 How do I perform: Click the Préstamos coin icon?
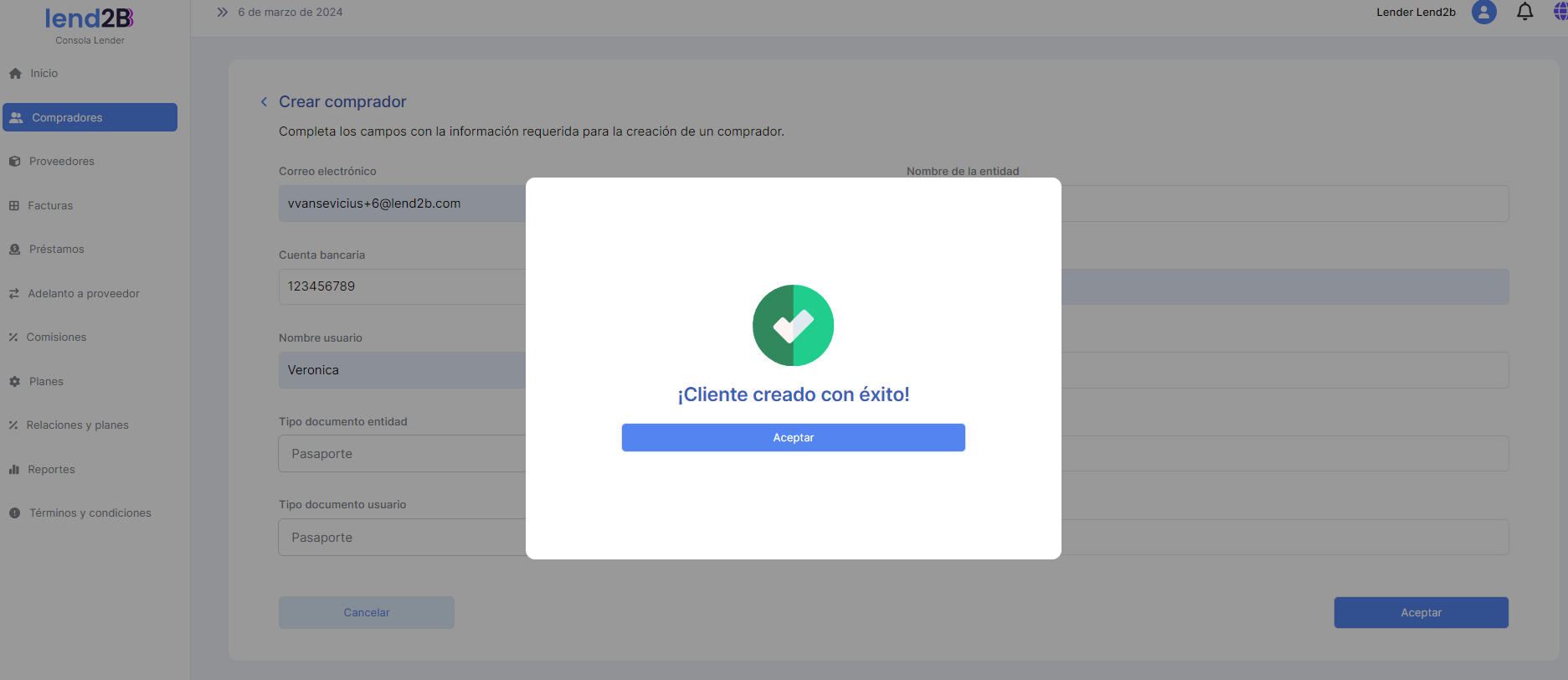click(14, 249)
